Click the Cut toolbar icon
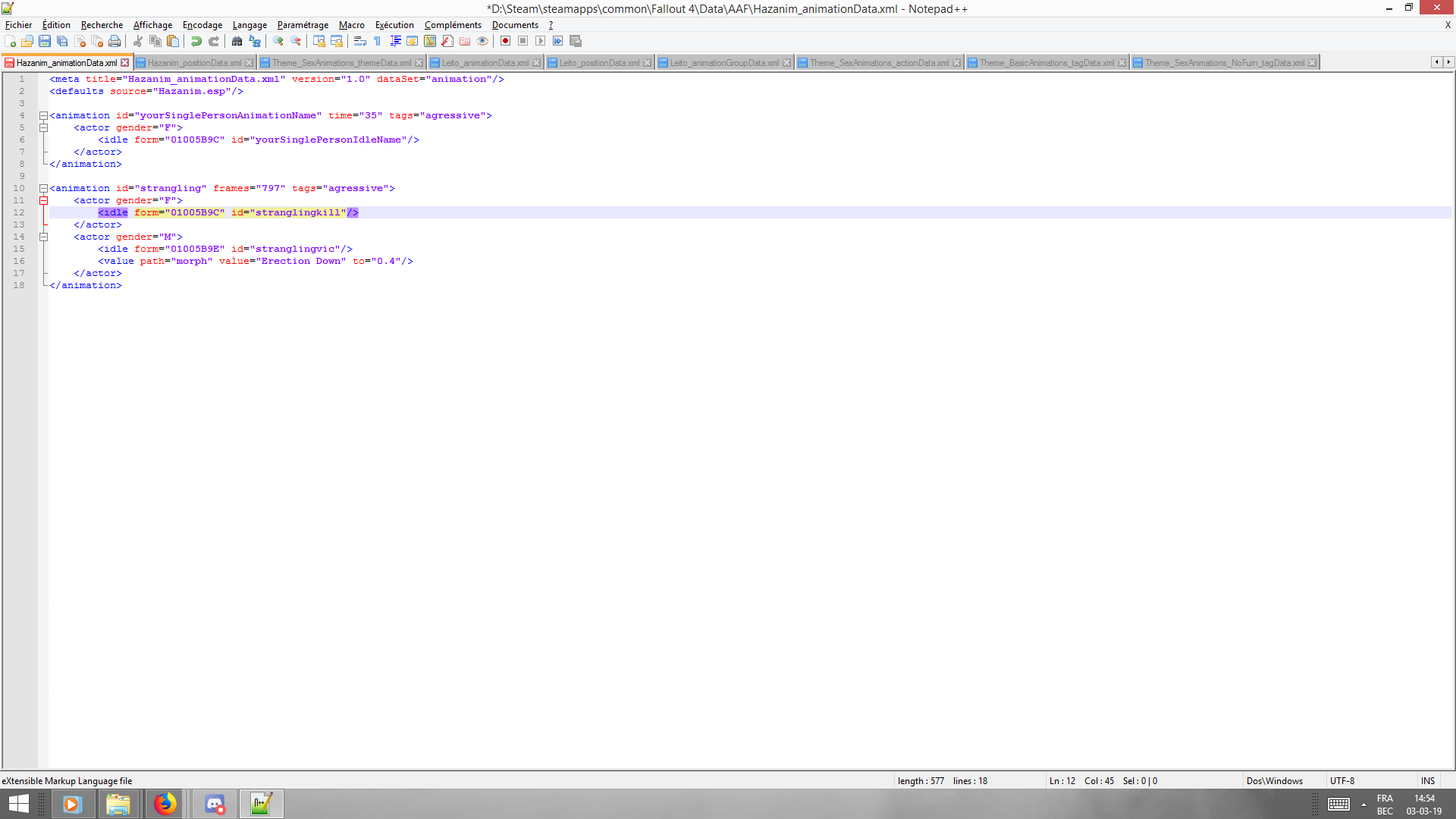The height and width of the screenshot is (819, 1456). click(x=139, y=41)
